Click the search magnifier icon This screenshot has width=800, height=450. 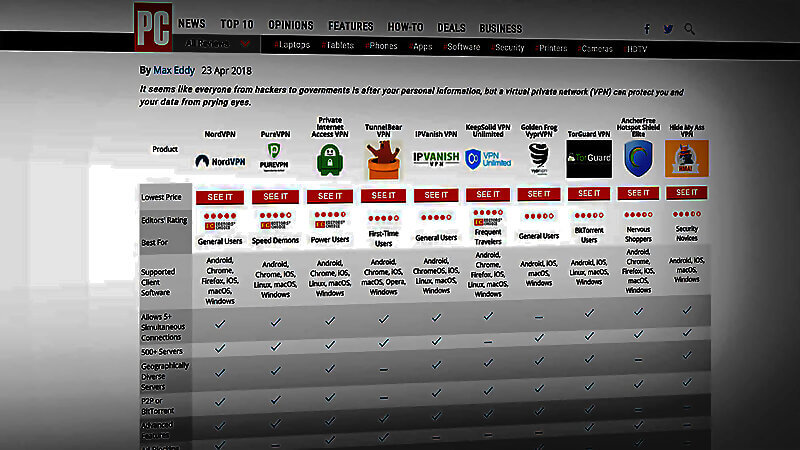point(689,29)
